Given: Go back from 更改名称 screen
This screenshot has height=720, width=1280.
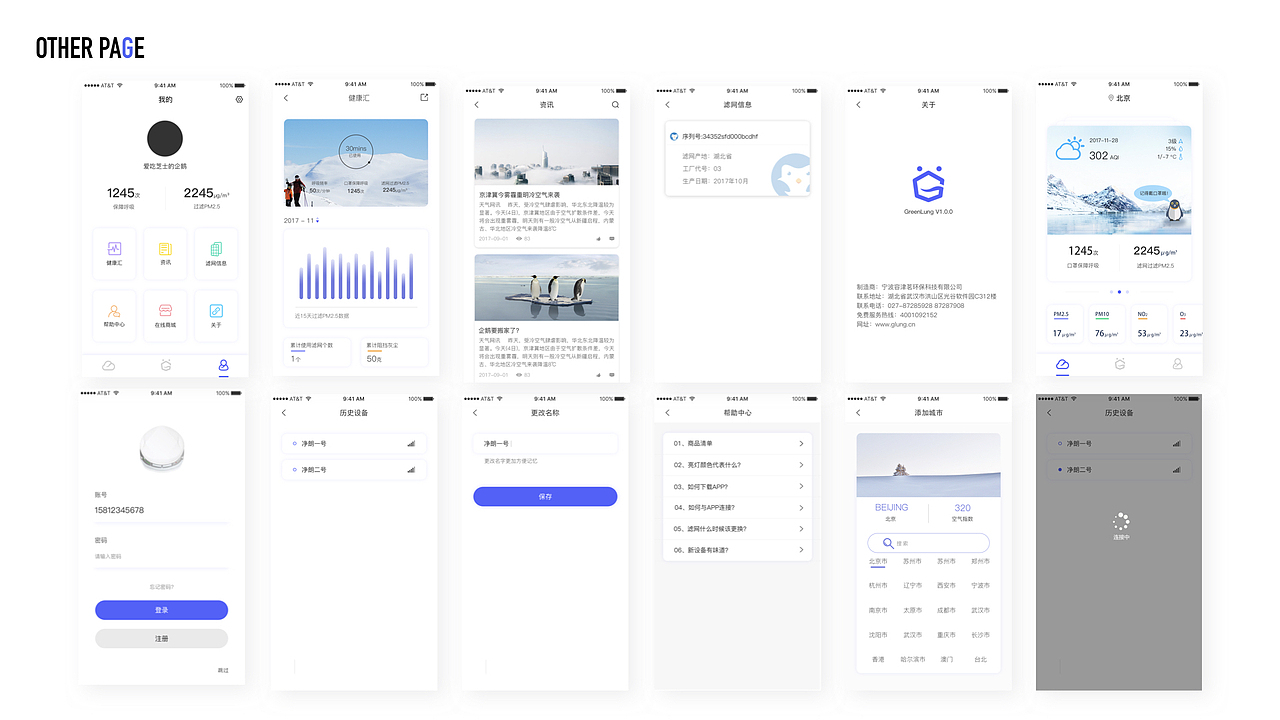Looking at the screenshot, I should pyautogui.click(x=475, y=413).
